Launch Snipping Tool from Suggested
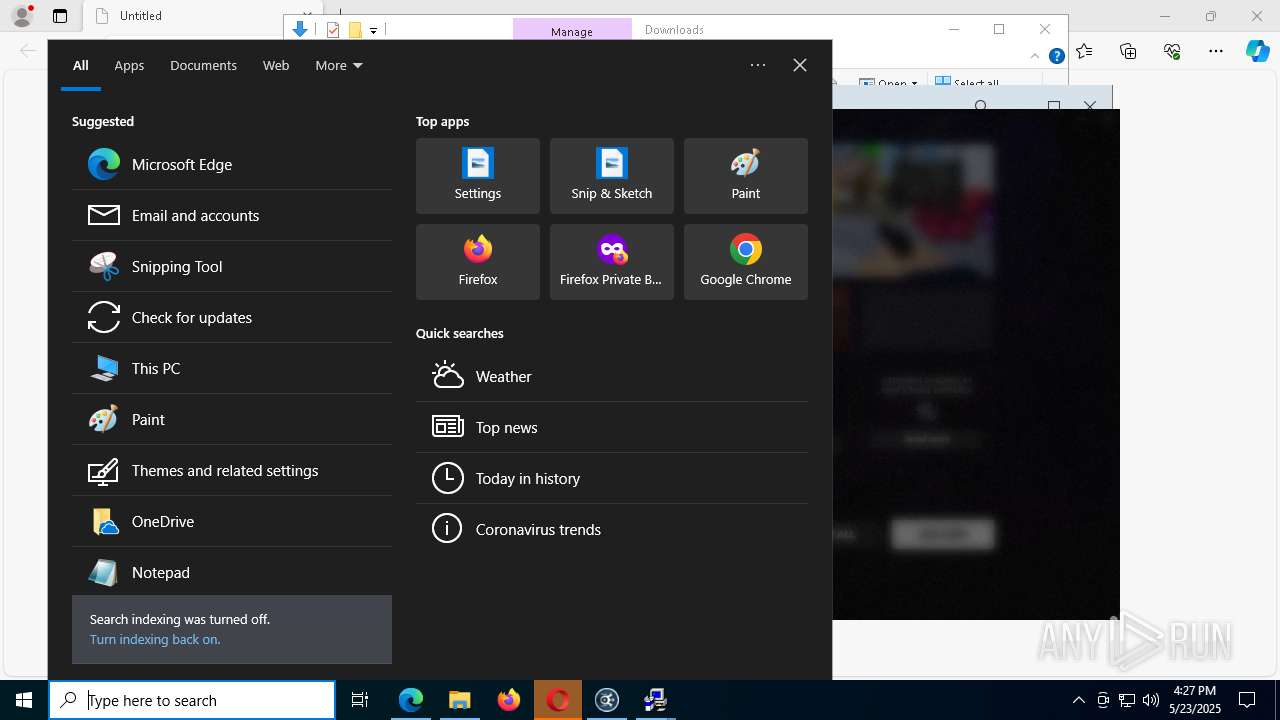The width and height of the screenshot is (1280, 720). (x=232, y=266)
